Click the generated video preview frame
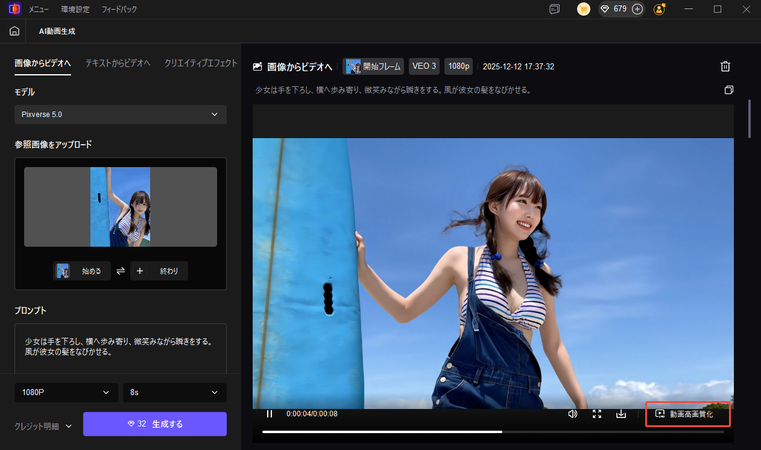Image resolution: width=761 pixels, height=450 pixels. 493,273
